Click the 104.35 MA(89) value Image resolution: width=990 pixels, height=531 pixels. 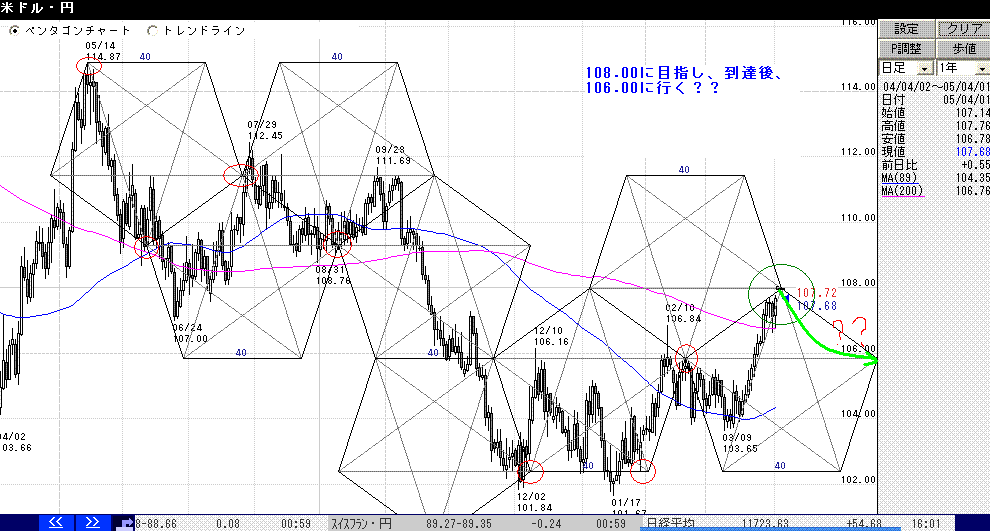[x=972, y=178]
